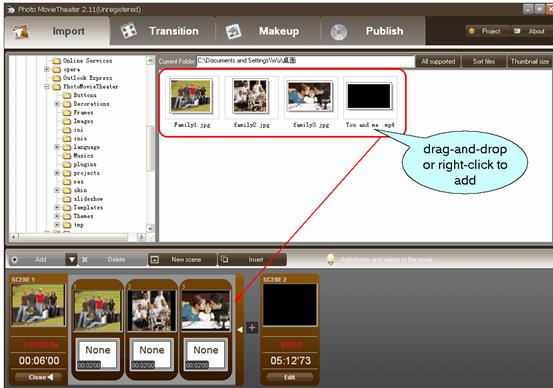Open the Makeup tab

click(268, 31)
